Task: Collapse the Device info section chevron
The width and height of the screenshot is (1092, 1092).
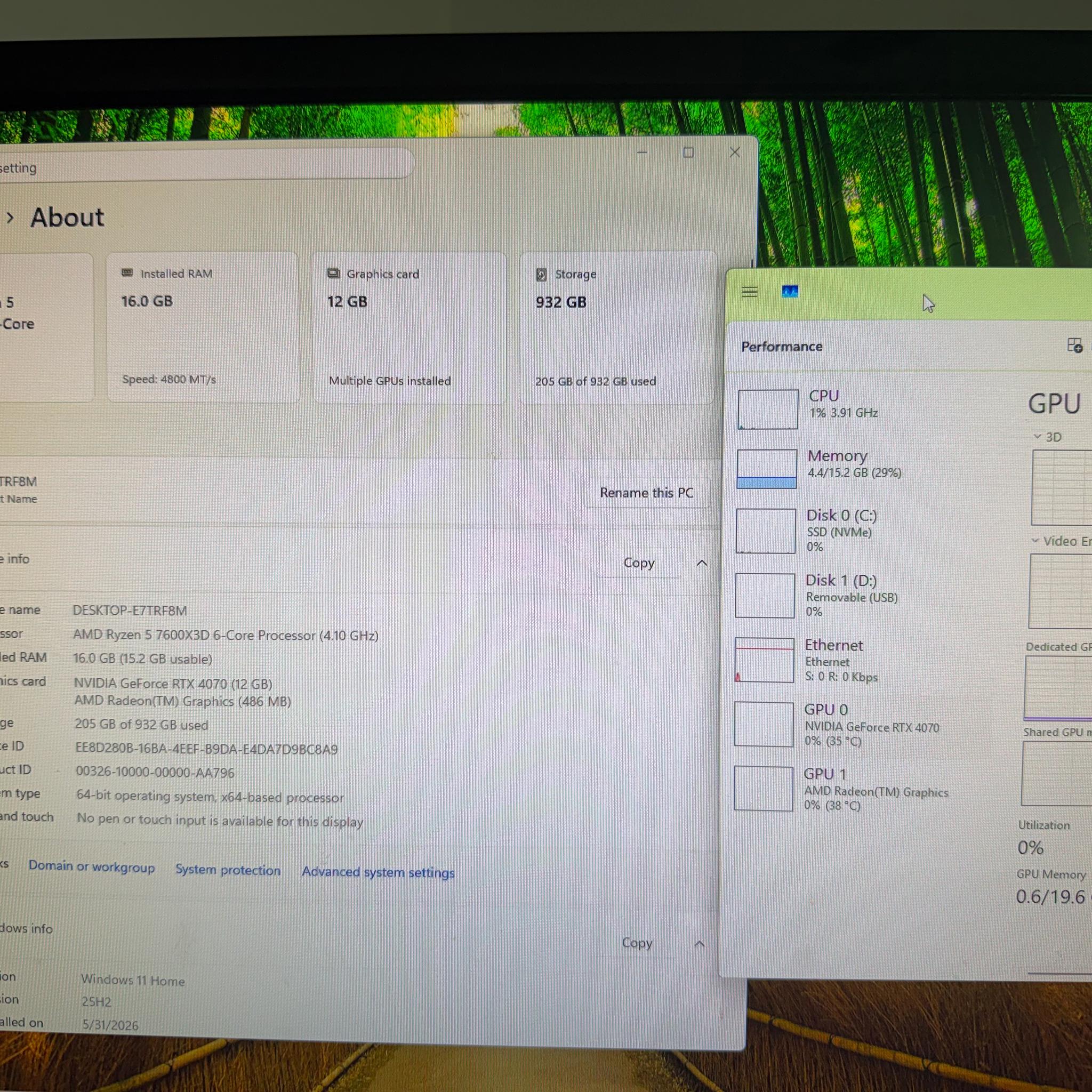Action: pos(702,563)
